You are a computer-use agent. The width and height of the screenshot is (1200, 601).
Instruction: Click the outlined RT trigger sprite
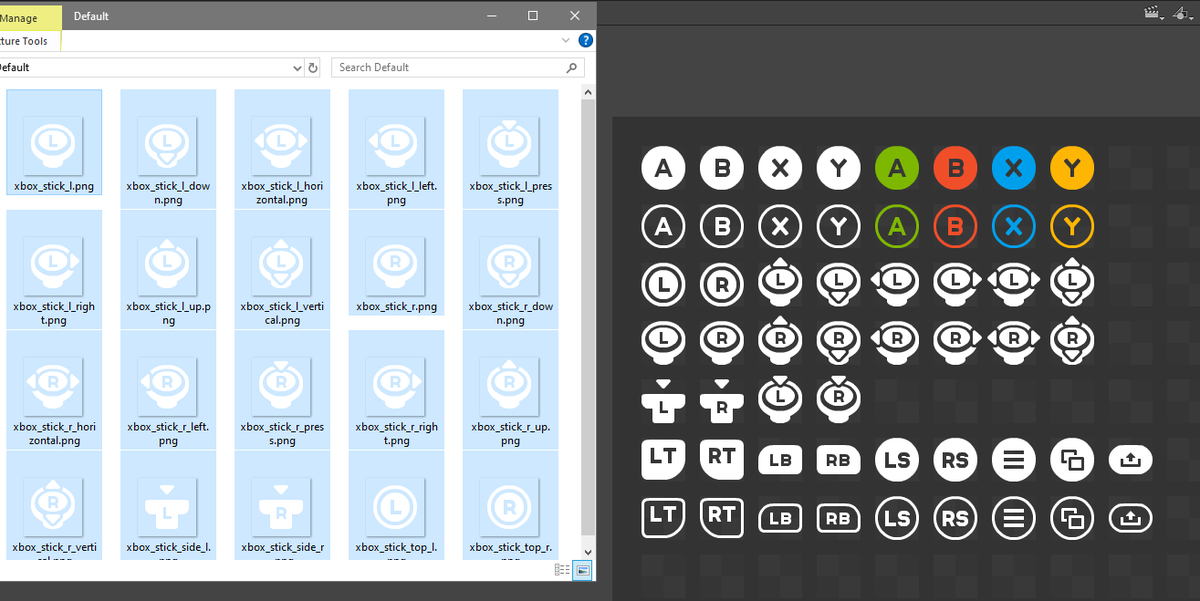pos(722,517)
